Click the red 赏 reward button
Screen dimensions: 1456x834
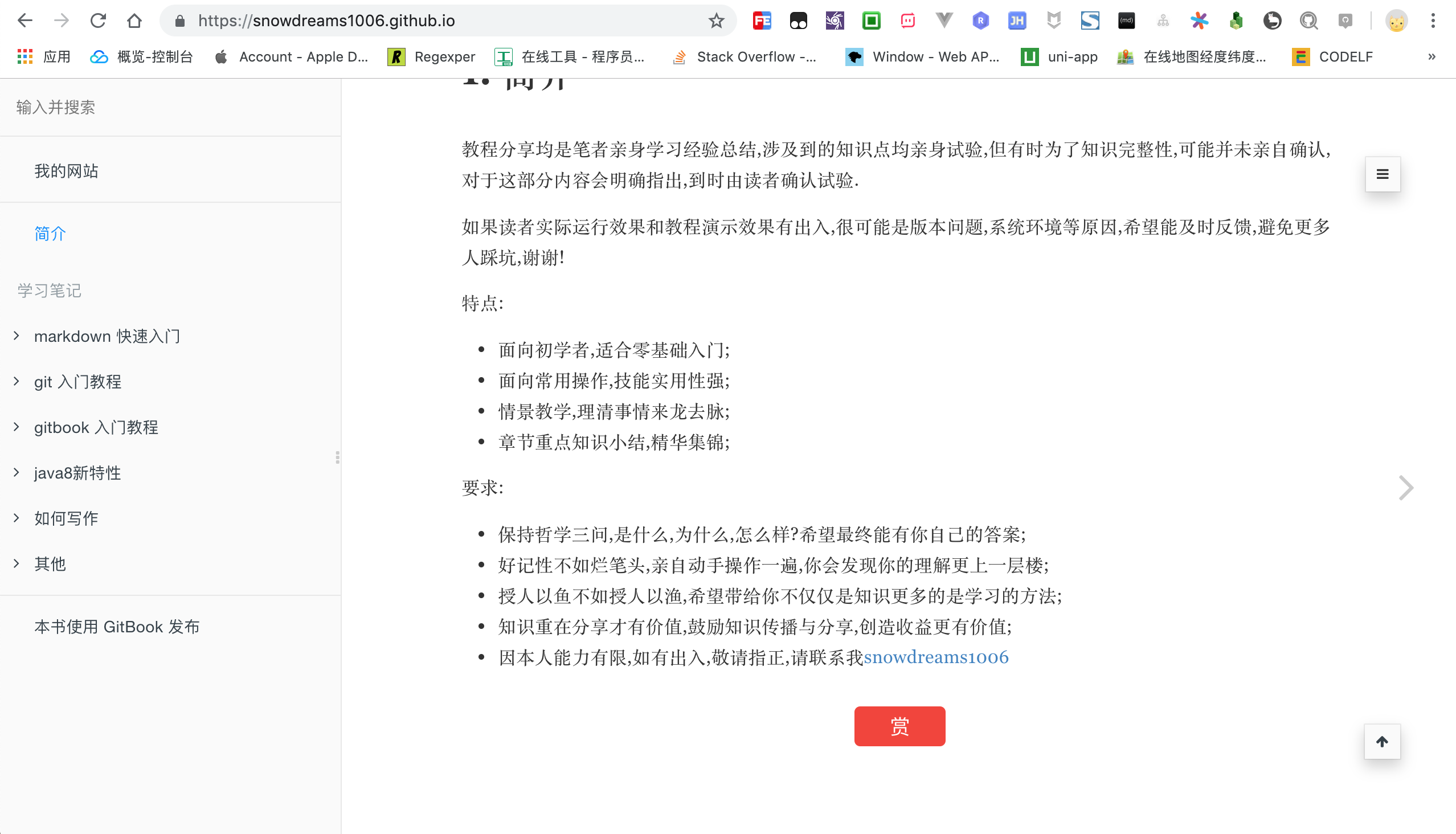tap(899, 726)
